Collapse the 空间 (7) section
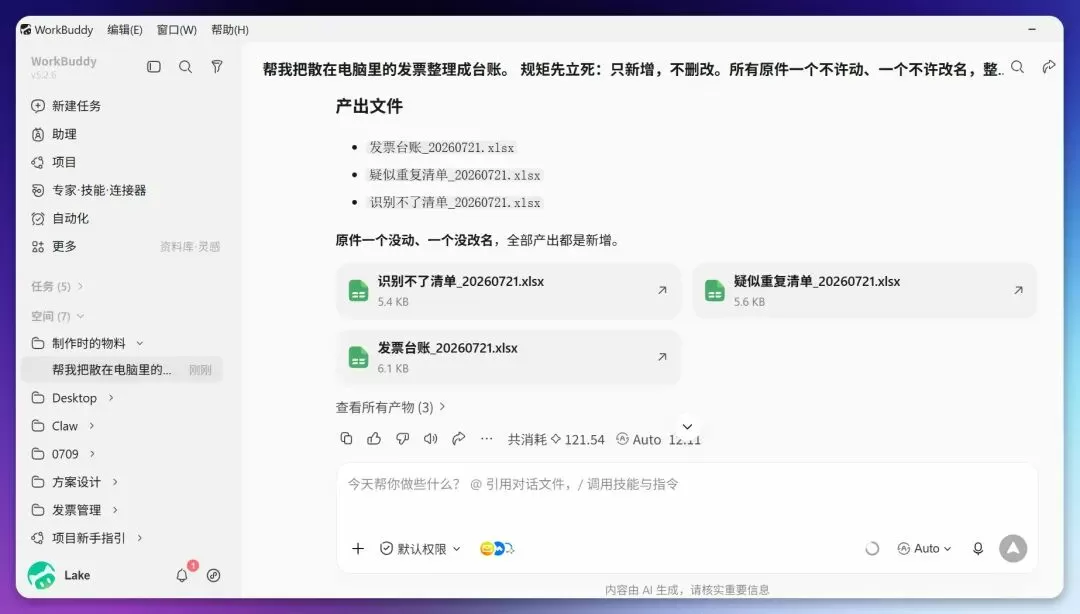This screenshot has width=1080, height=614. click(x=57, y=316)
